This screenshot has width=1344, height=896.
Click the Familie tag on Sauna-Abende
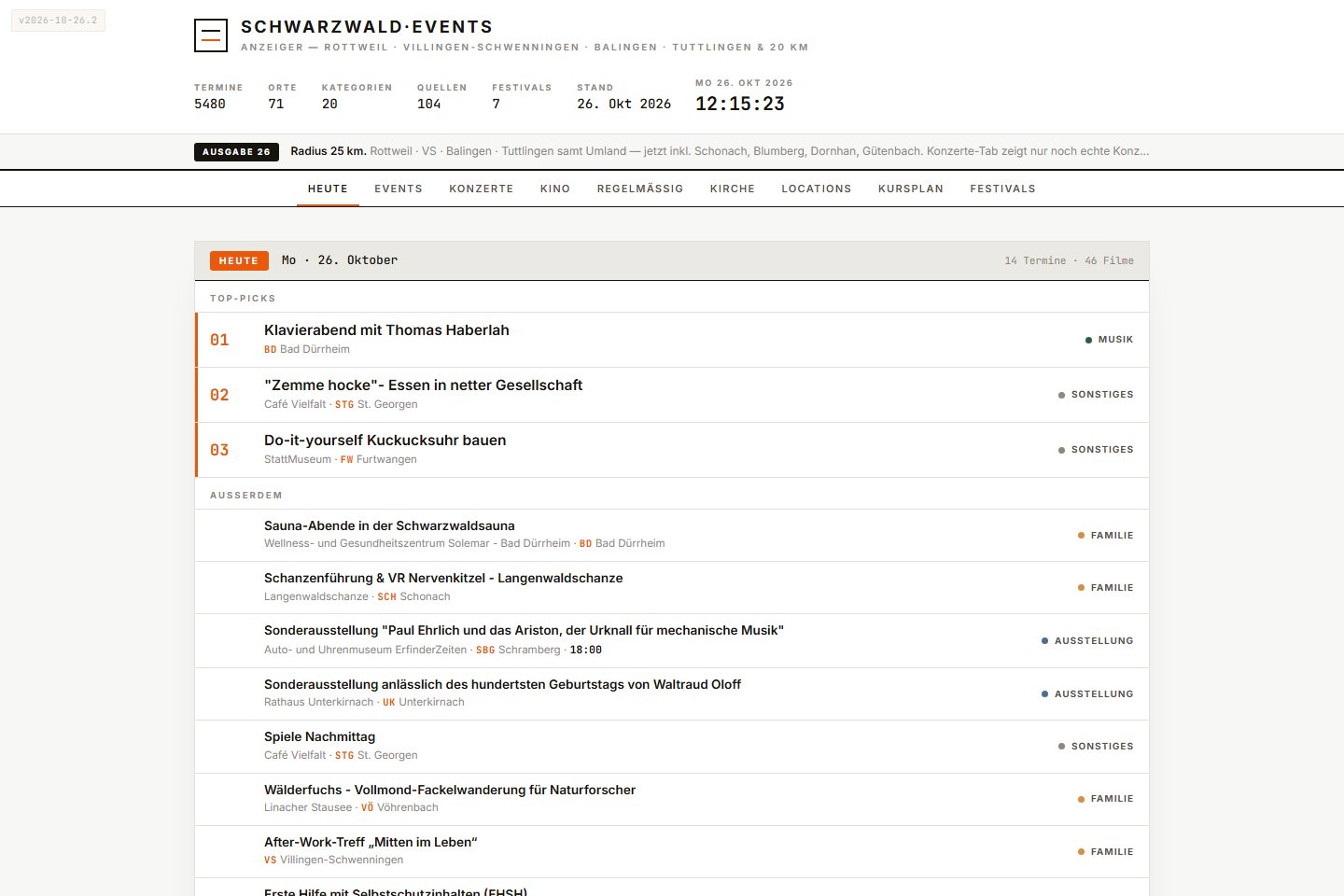(x=1105, y=536)
